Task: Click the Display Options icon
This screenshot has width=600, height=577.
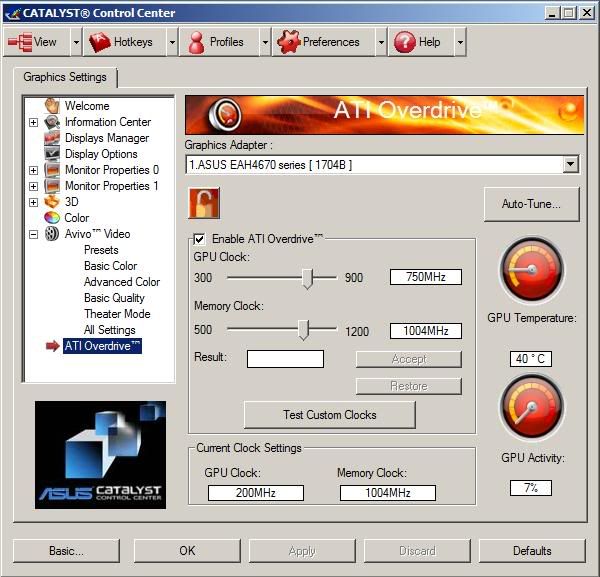Action: (x=52, y=154)
